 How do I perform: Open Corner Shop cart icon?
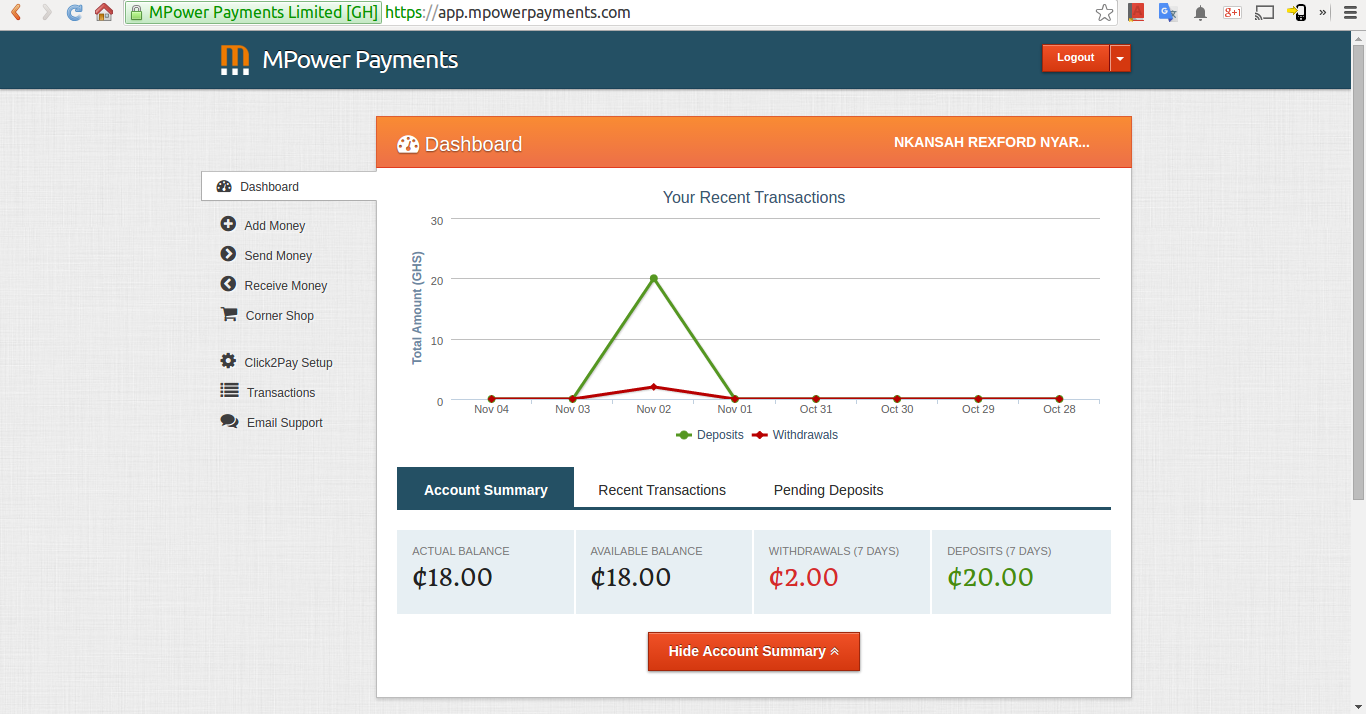(x=229, y=315)
